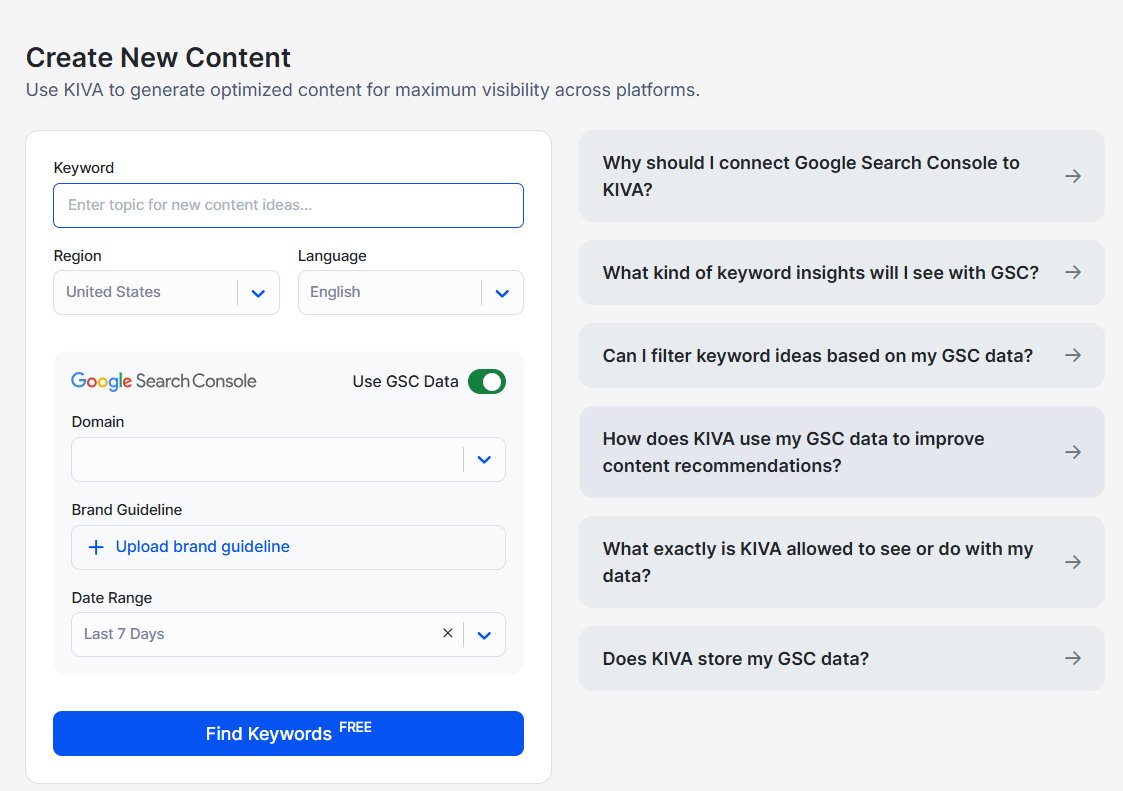The image size is (1123, 791).
Task: Click Upload brand guideline link
Action: pyautogui.click(x=203, y=547)
